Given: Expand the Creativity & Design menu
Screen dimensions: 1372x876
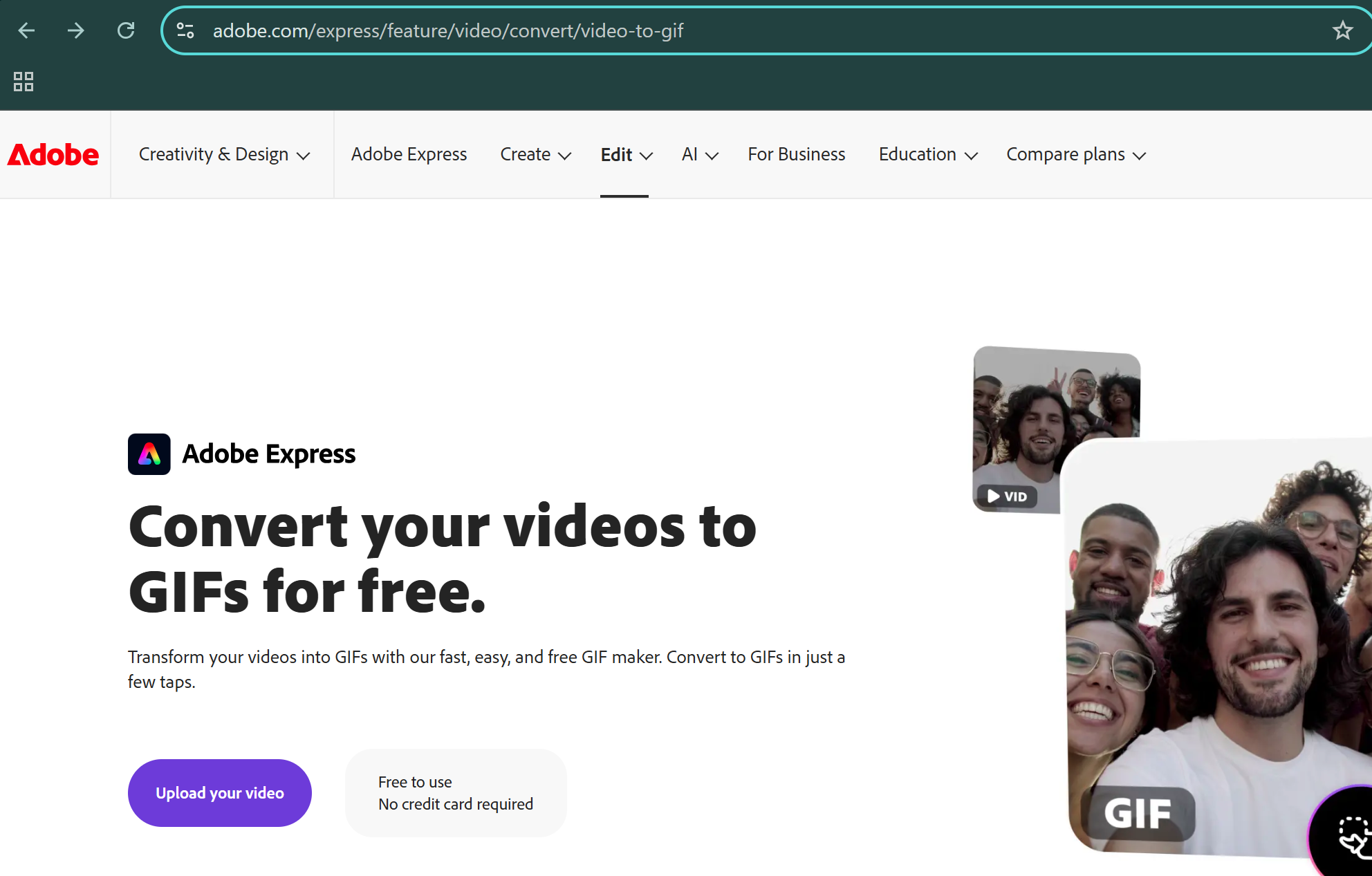Looking at the screenshot, I should tap(224, 154).
